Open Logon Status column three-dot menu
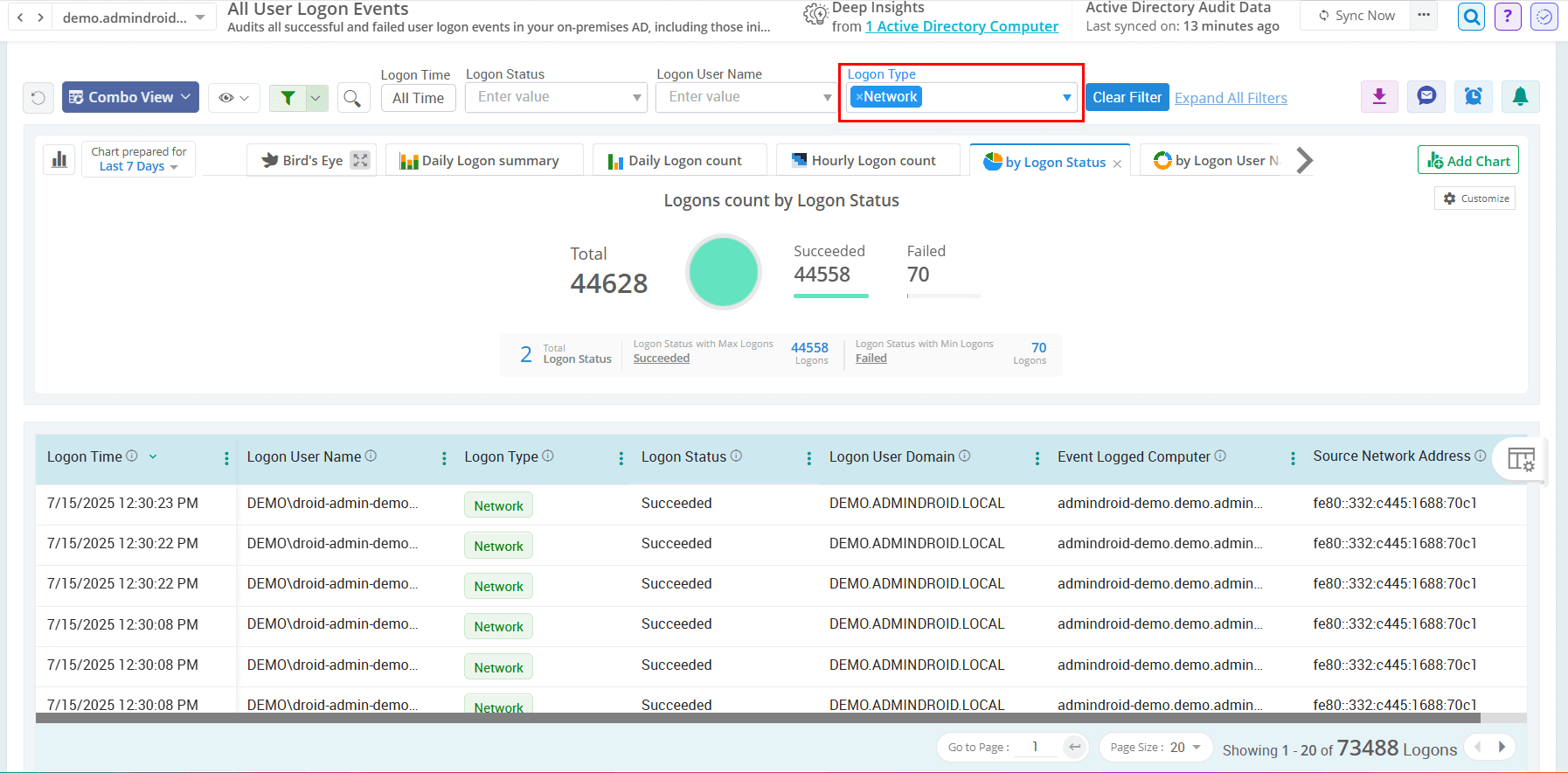1568x773 pixels. tap(808, 458)
